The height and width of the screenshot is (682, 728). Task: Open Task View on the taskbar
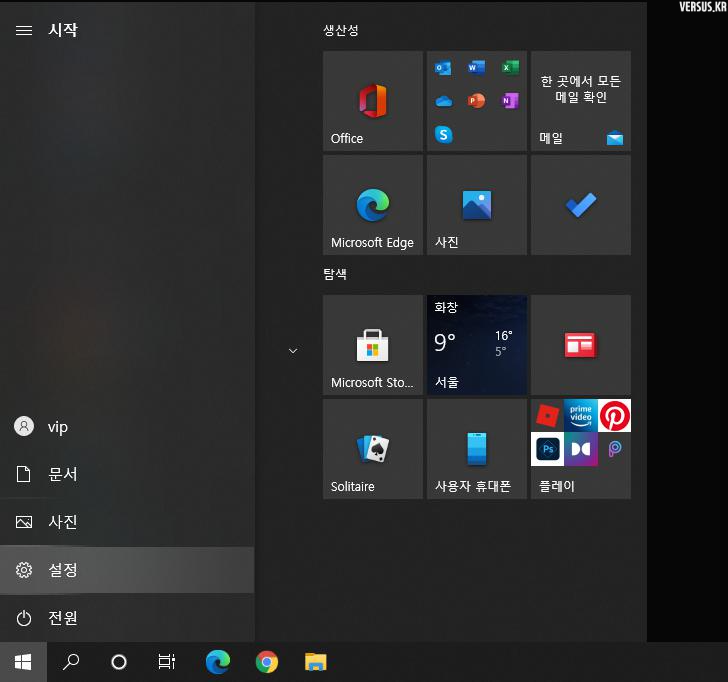(167, 662)
